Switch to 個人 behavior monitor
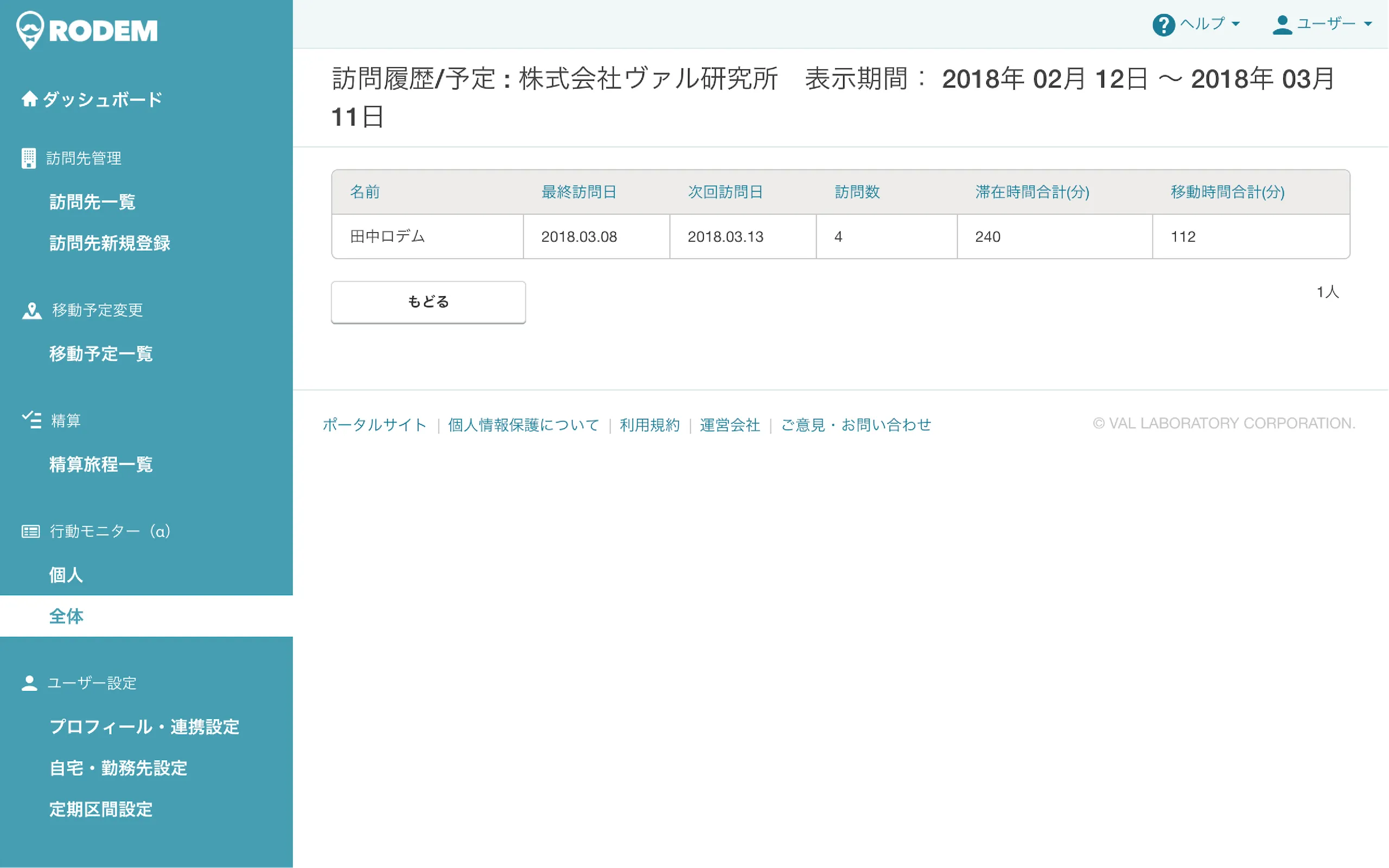1389x868 pixels. tap(66, 575)
